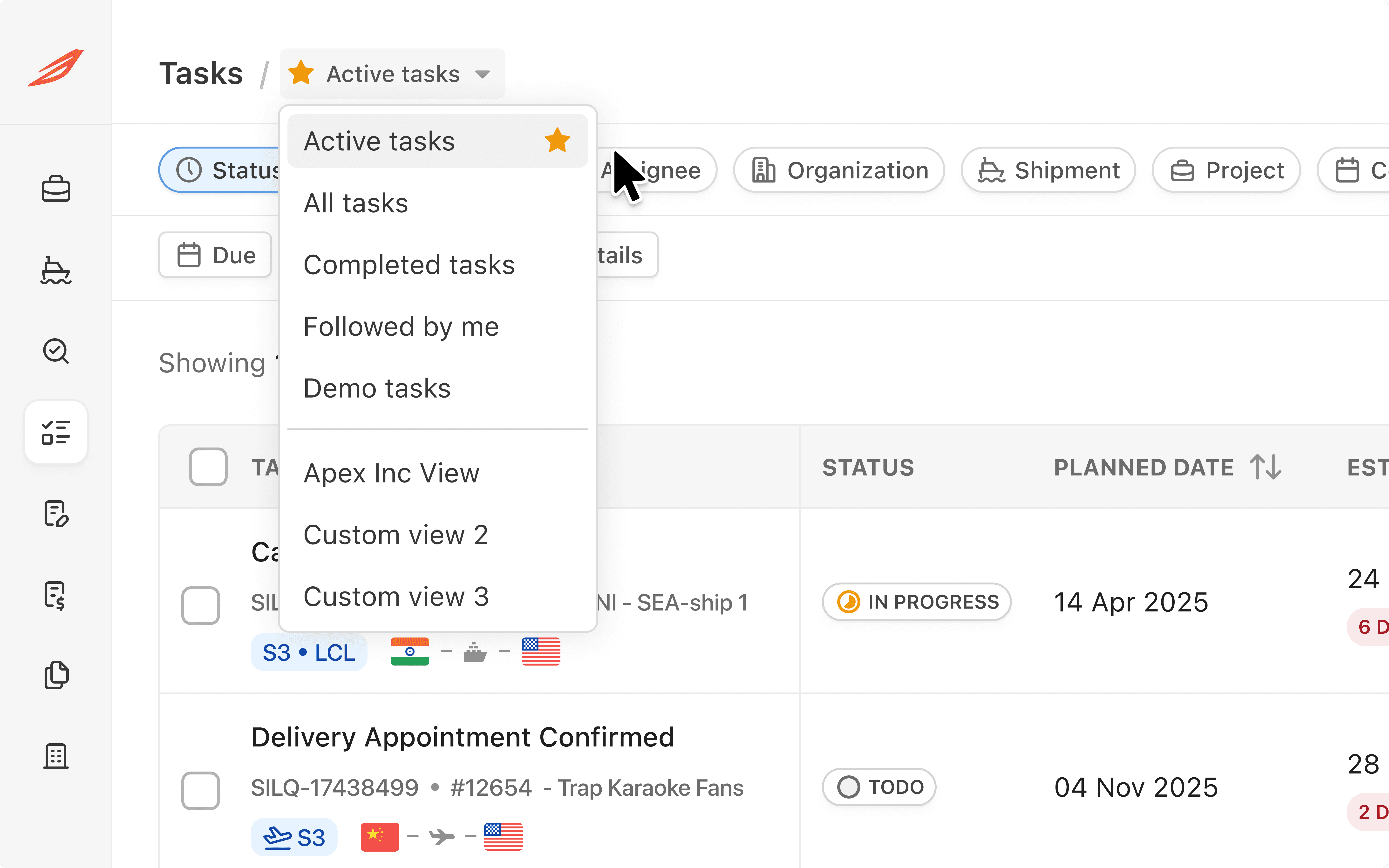Open the Shipment filter dropdown
The height and width of the screenshot is (868, 1389).
click(x=1048, y=170)
